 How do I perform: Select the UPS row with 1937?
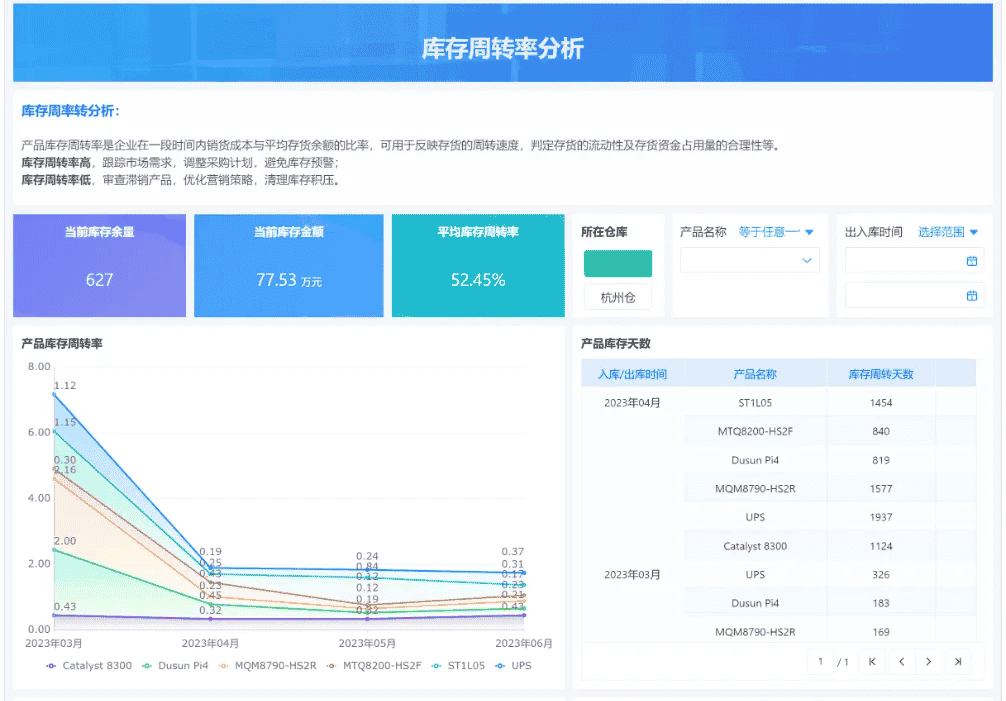pyautogui.click(x=830, y=517)
